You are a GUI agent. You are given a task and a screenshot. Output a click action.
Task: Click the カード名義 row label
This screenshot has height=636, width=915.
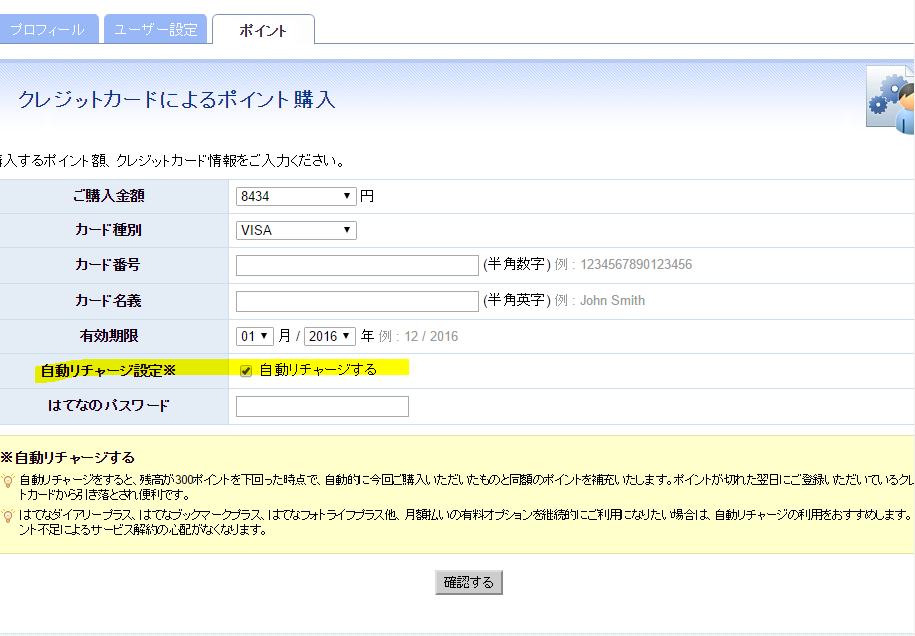click(109, 301)
